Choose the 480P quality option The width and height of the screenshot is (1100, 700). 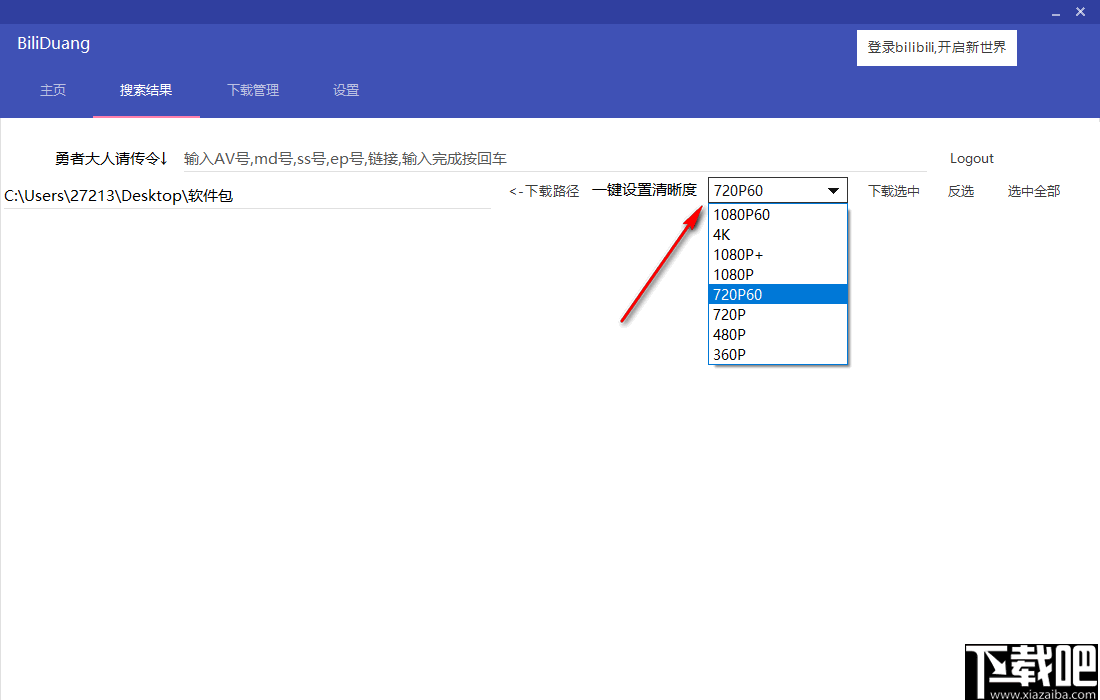(729, 334)
